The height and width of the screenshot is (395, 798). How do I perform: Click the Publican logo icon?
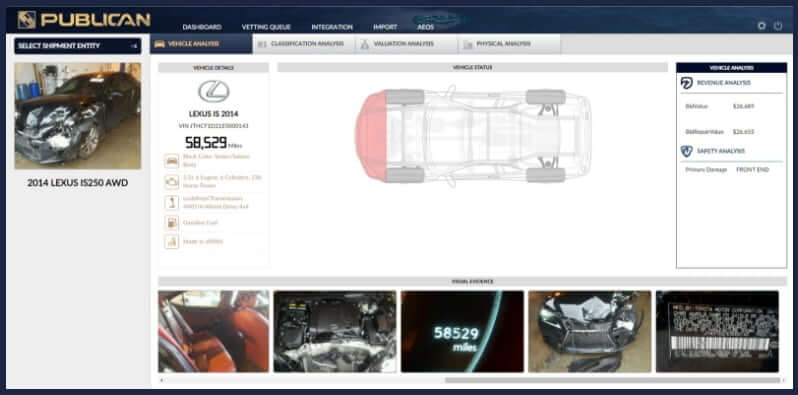pyautogui.click(x=26, y=20)
